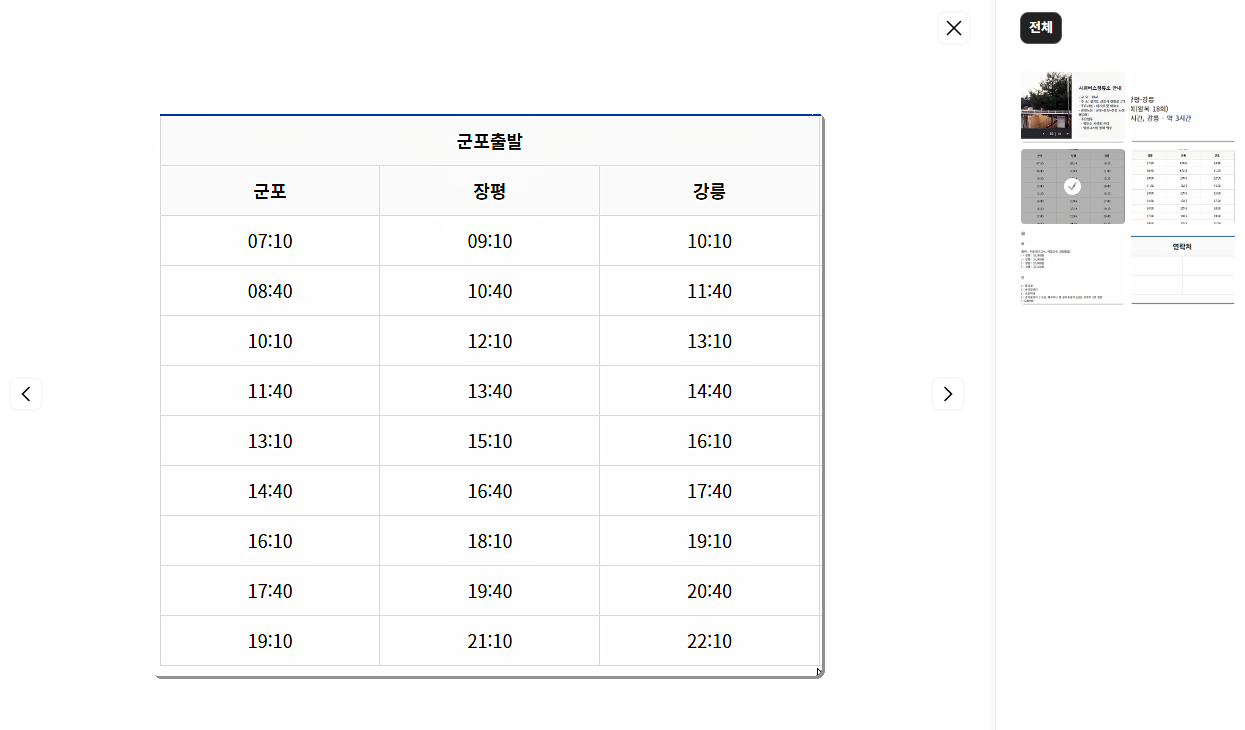Select the 22:10 cell in 강릉 column
This screenshot has height=730, width=1245.
[710, 641]
